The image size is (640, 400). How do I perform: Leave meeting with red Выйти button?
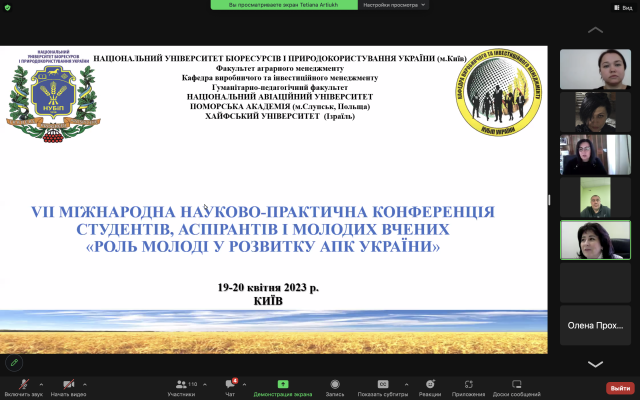tap(620, 388)
